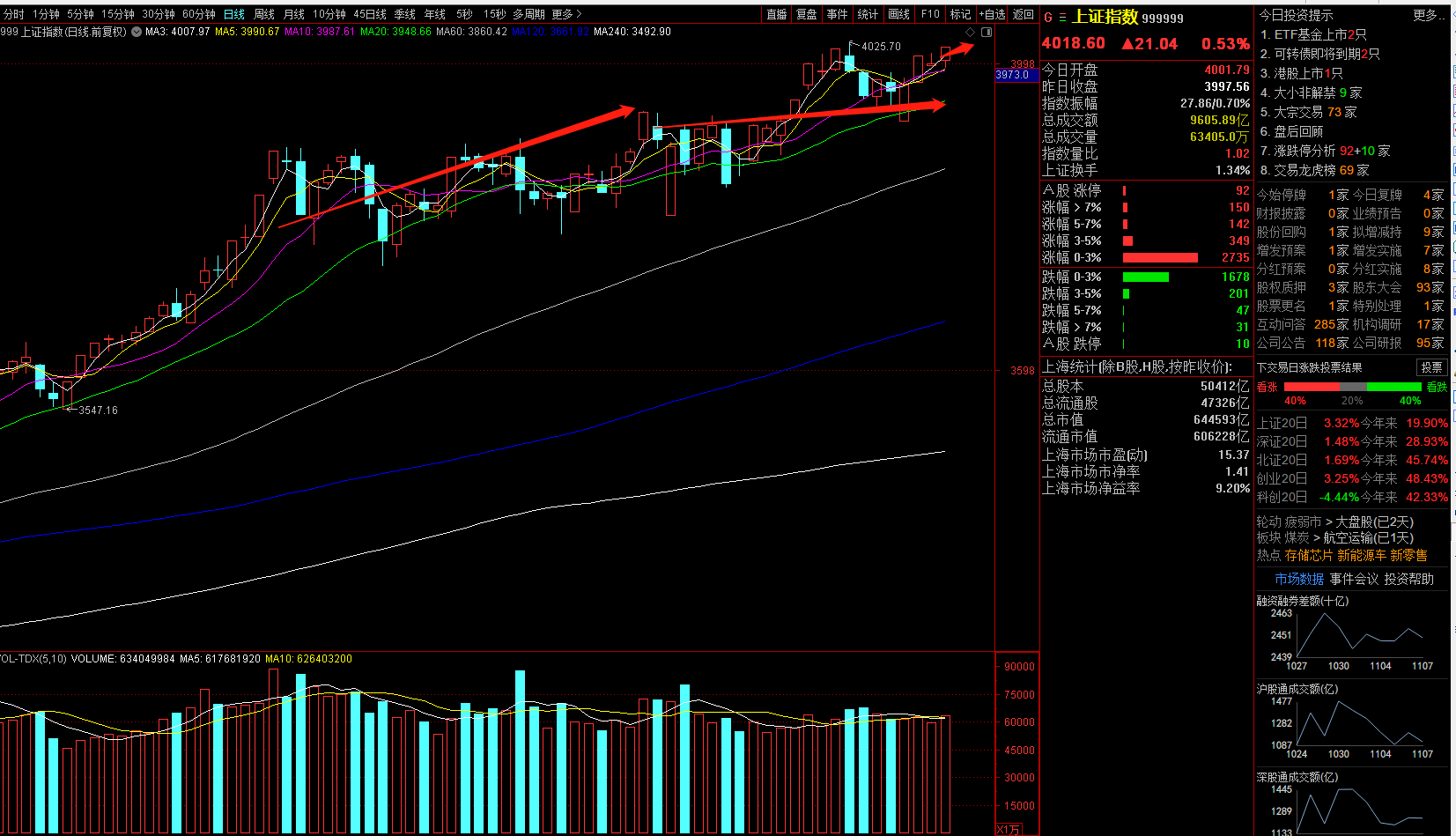This screenshot has height=836, width=1456.
Task: Click the 返回 back button
Action: coord(1024,14)
